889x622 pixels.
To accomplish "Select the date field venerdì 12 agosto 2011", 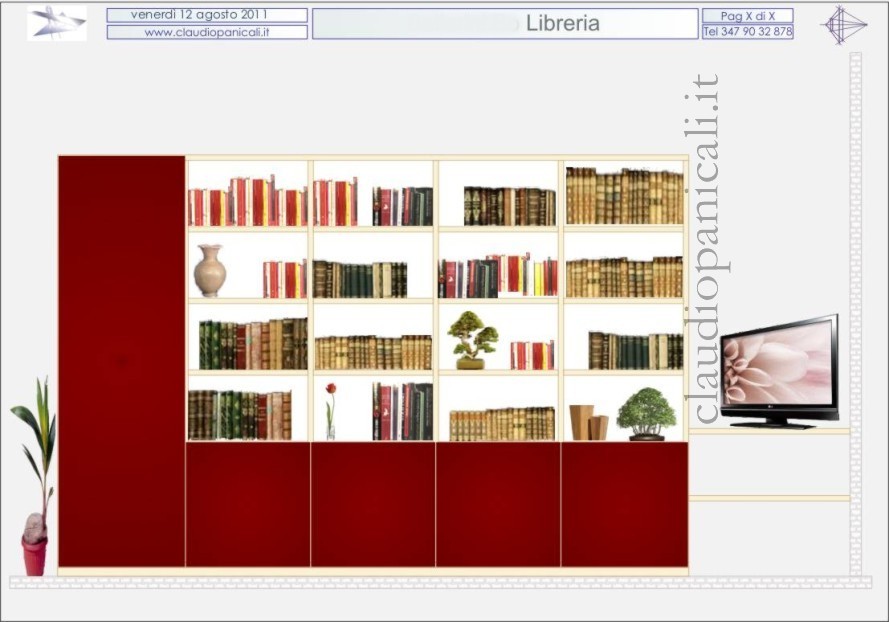I will [x=207, y=15].
